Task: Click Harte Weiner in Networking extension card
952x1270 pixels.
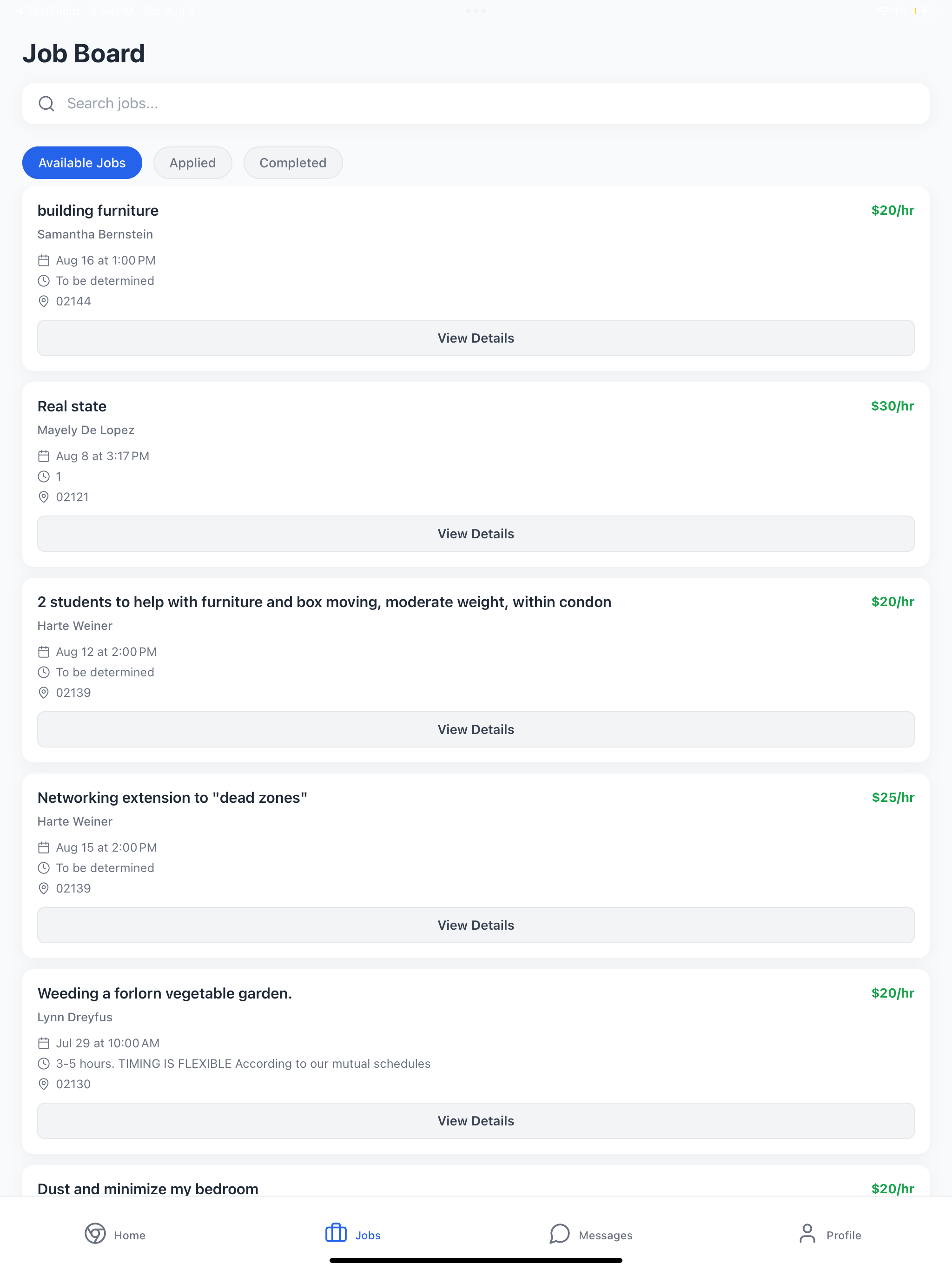Action: coord(75,821)
